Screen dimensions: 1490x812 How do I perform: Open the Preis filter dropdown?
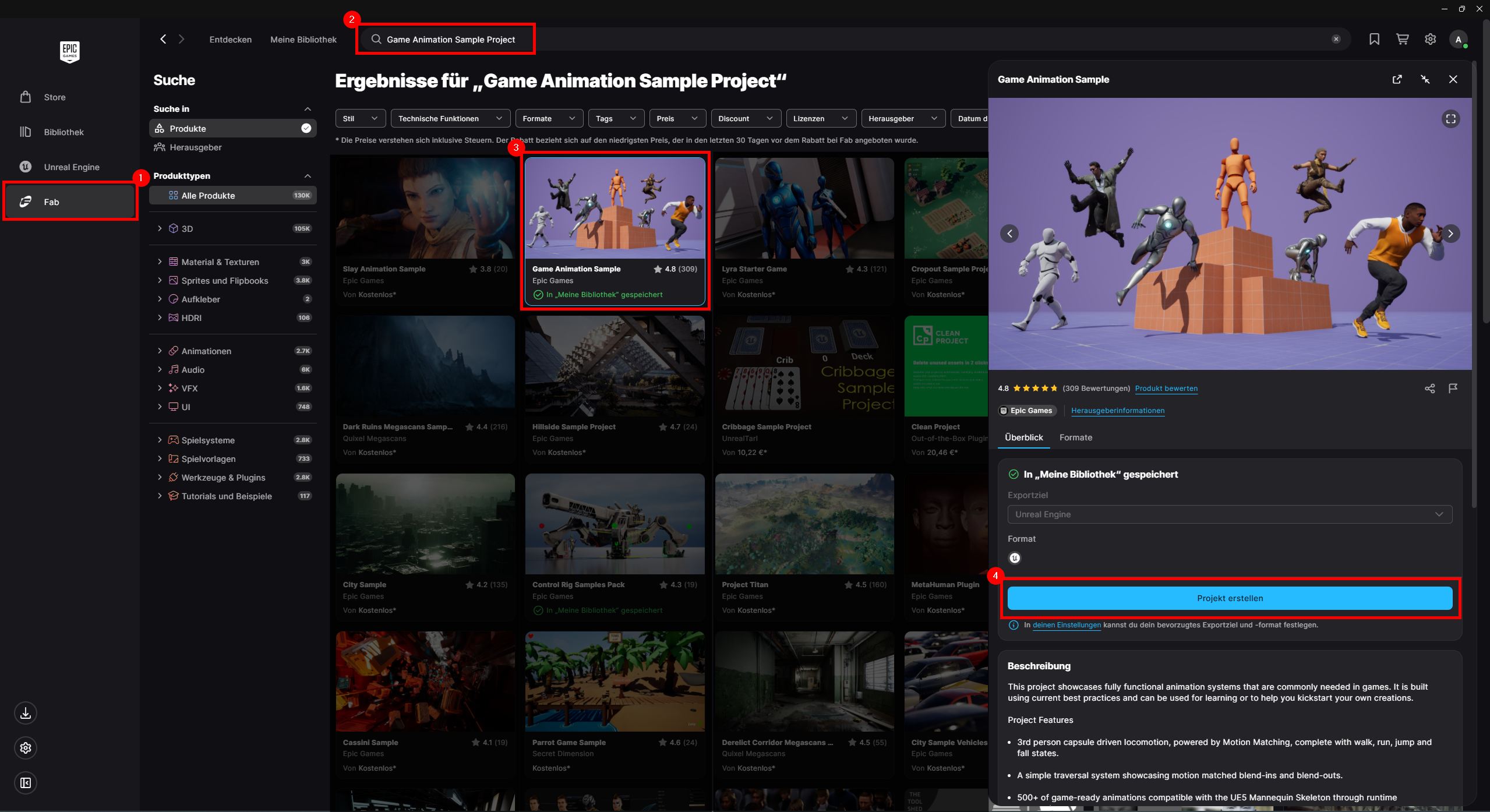coord(677,118)
